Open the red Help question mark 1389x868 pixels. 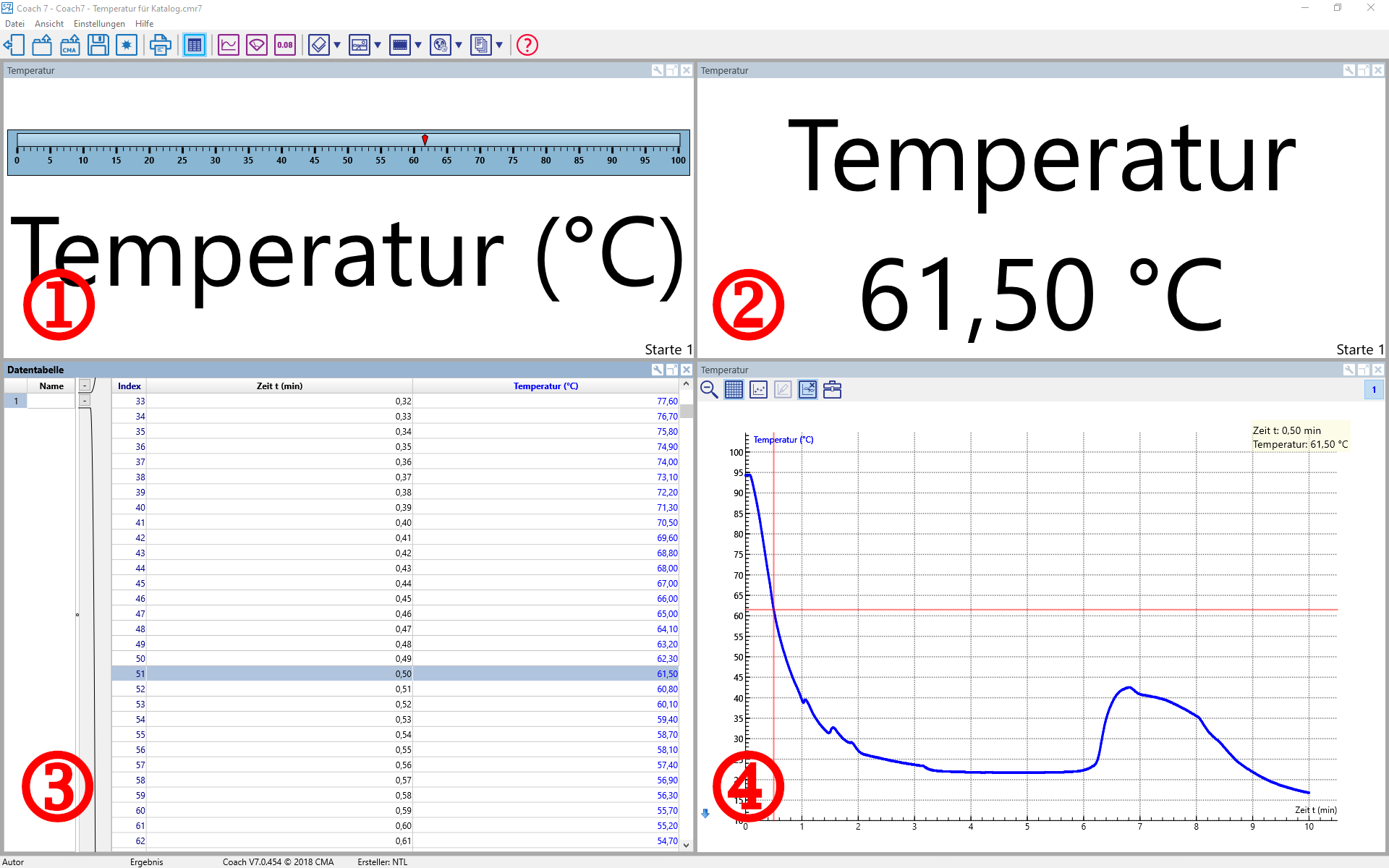[x=527, y=45]
